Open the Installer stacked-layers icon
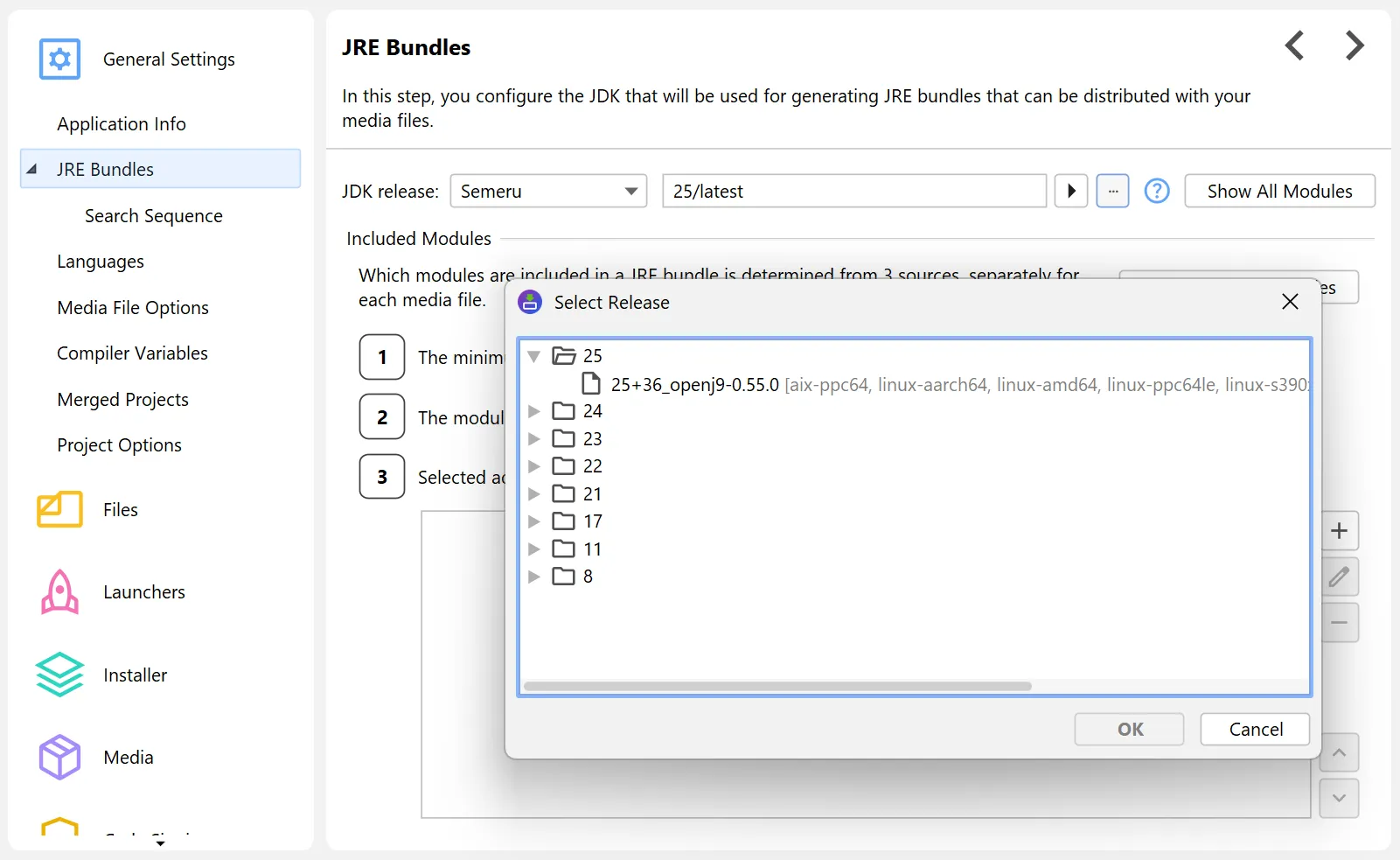 coord(59,675)
